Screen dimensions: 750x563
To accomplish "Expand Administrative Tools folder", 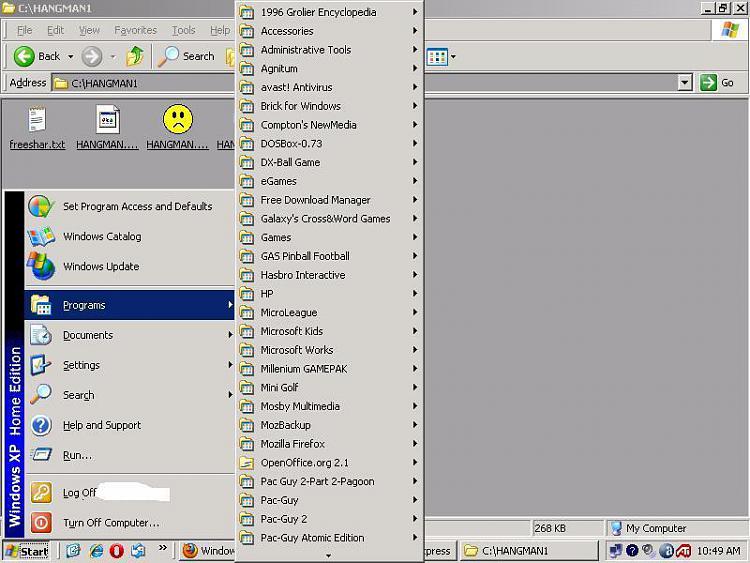I will point(330,50).
